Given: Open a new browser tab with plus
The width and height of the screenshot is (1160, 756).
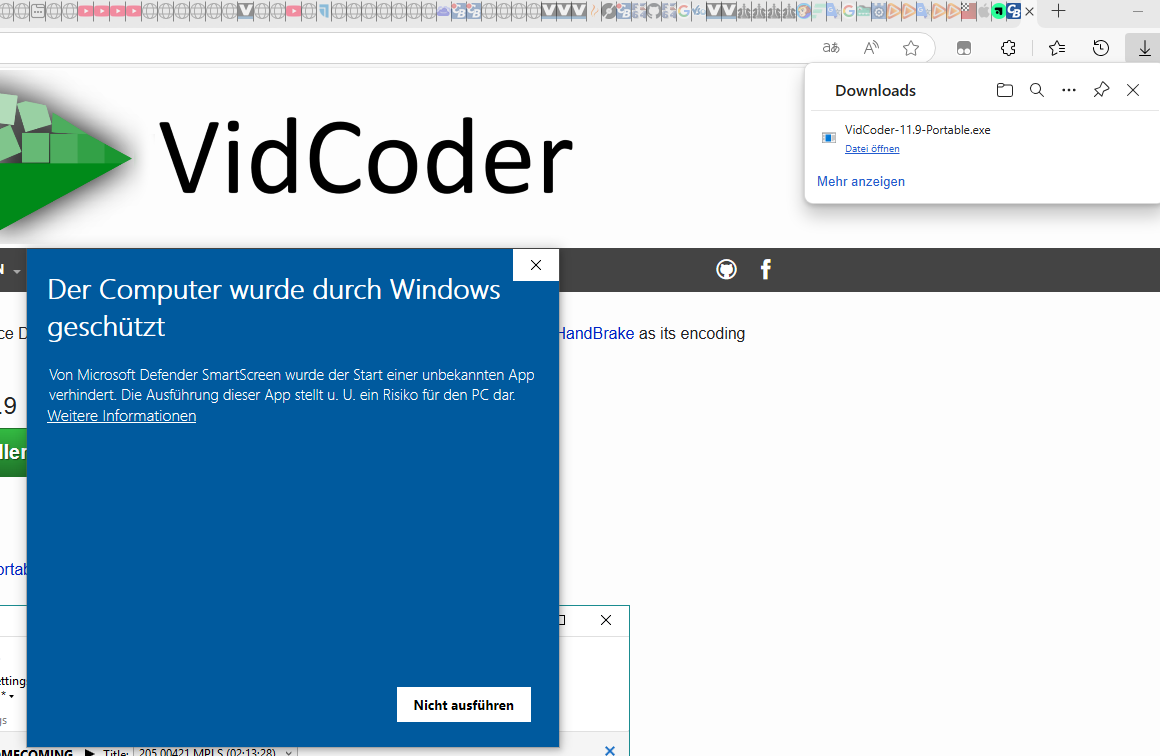Looking at the screenshot, I should 1059,11.
